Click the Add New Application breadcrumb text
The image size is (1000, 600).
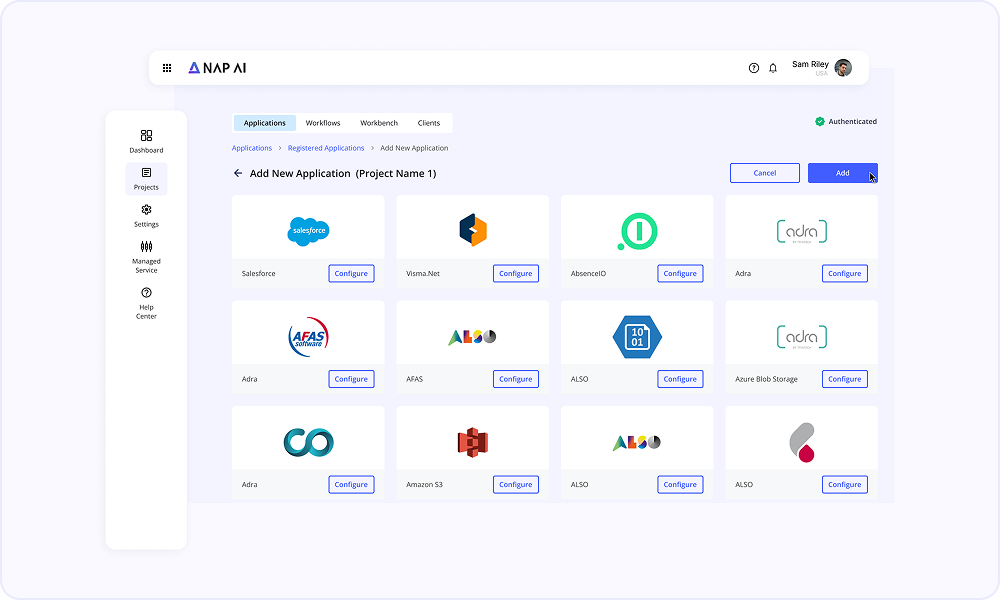click(x=414, y=148)
